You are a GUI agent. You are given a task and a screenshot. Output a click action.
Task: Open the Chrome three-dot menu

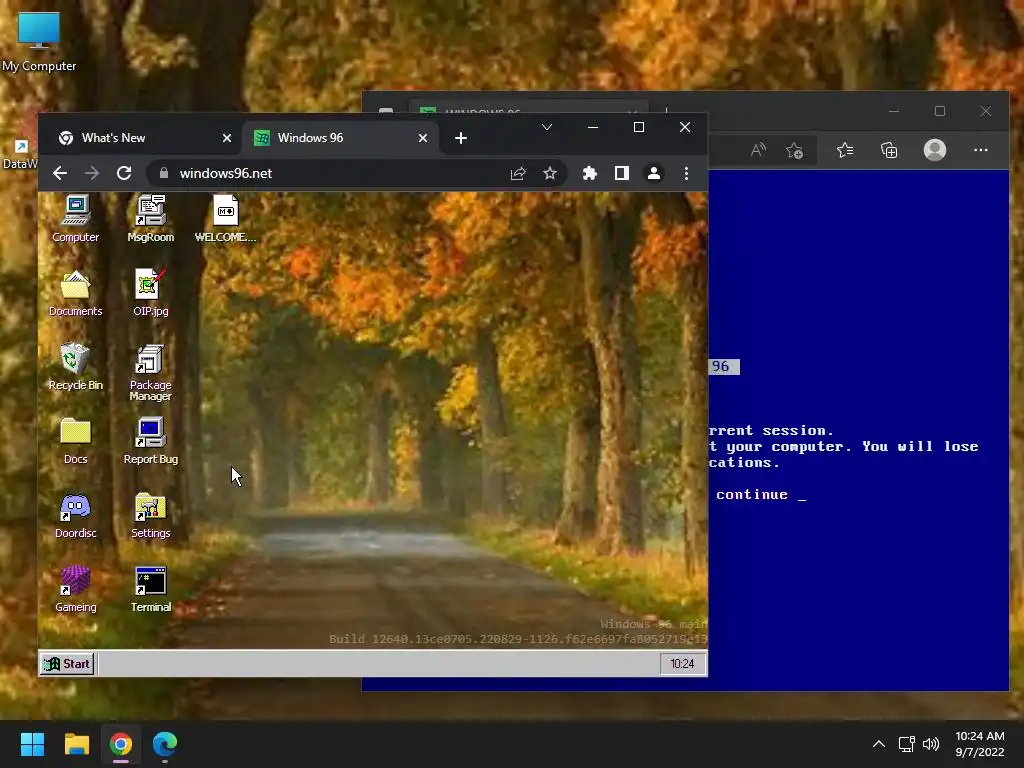point(686,173)
